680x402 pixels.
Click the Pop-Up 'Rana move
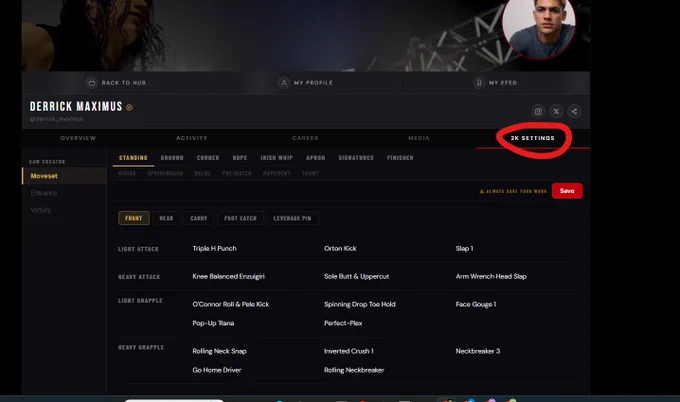coord(213,323)
